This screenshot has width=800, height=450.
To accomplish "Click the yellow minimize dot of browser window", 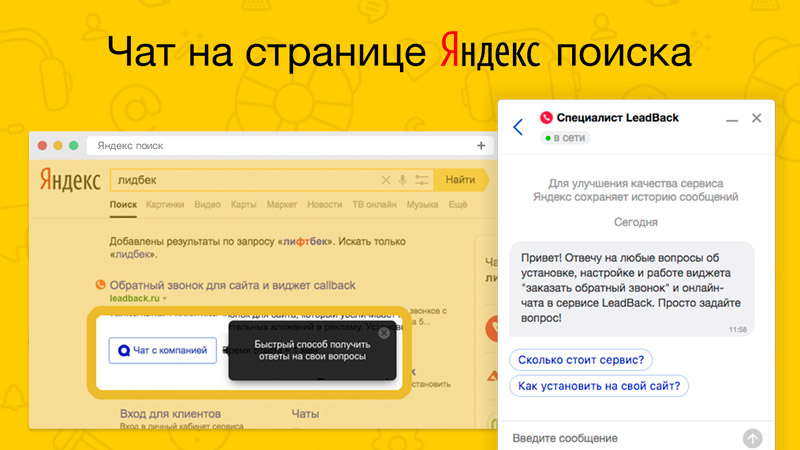I will pos(58,145).
